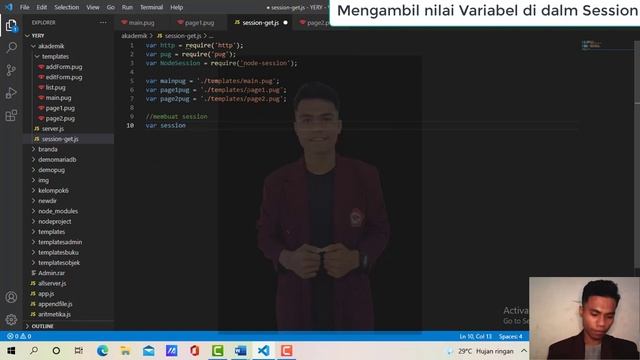Open the red Camtasia recorder taskbar icon
This screenshot has width=640, height=360.
286,351
